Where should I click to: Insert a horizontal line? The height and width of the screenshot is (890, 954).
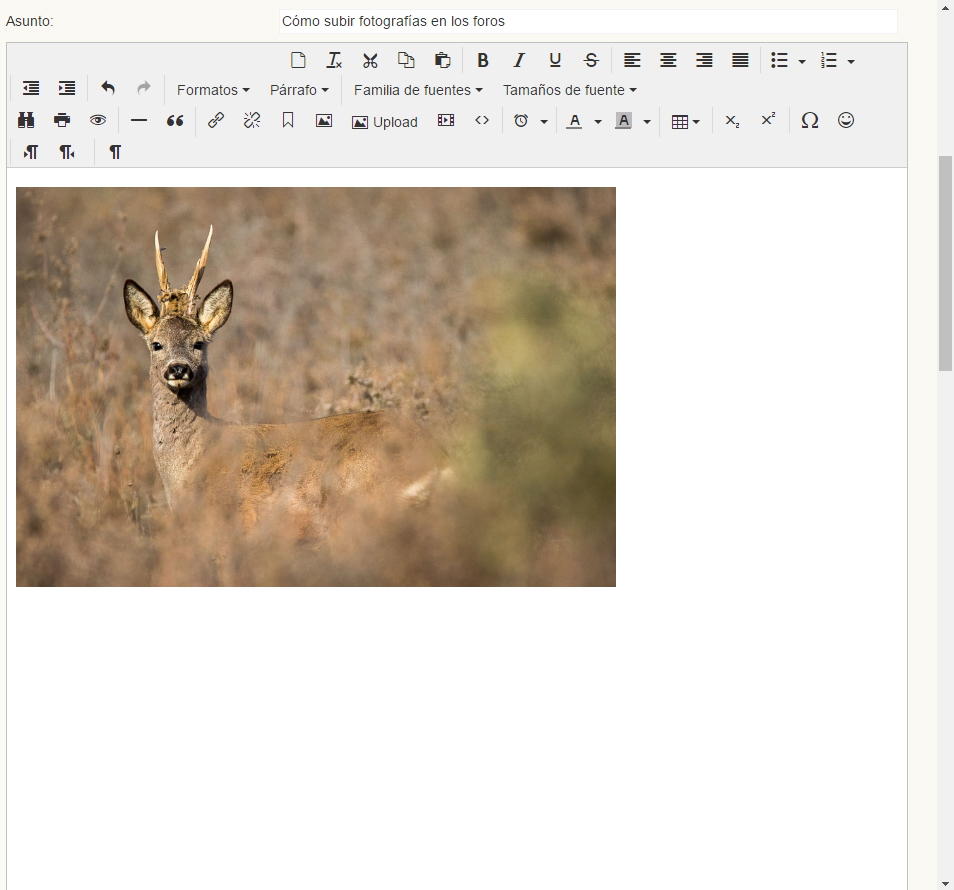tap(139, 120)
